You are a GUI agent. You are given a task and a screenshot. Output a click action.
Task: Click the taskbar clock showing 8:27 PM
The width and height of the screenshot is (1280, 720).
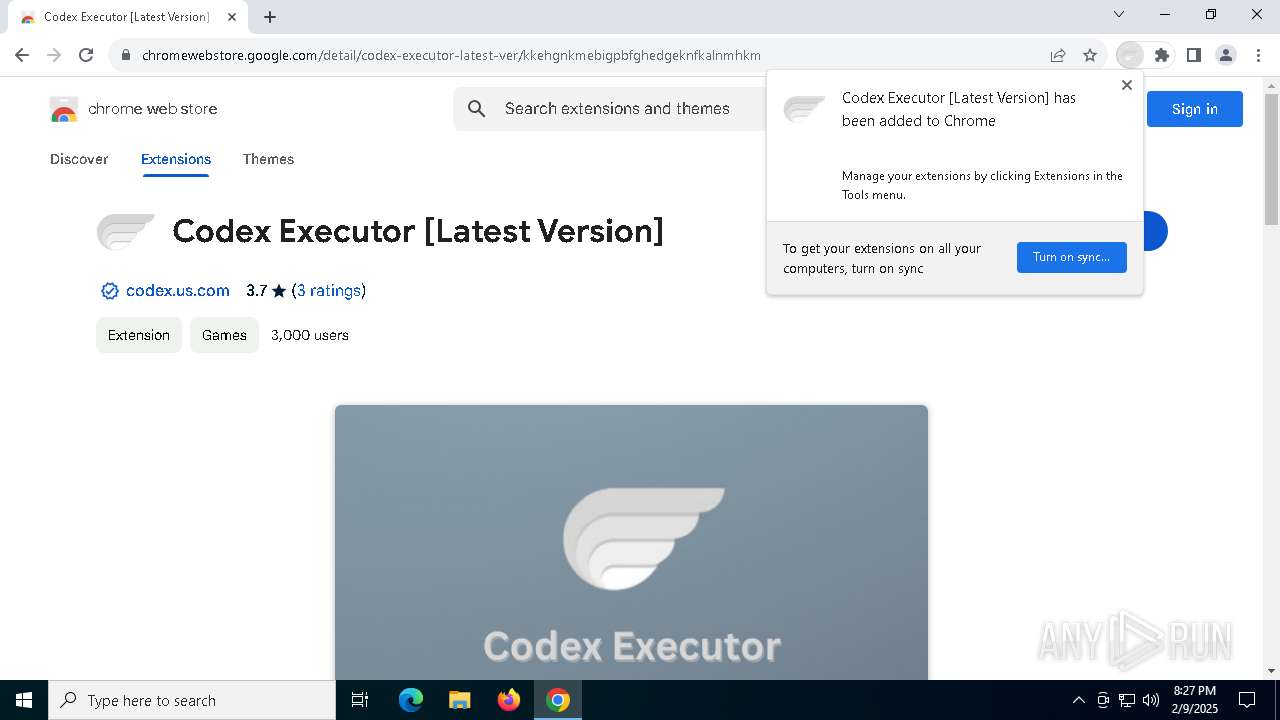click(1195, 700)
